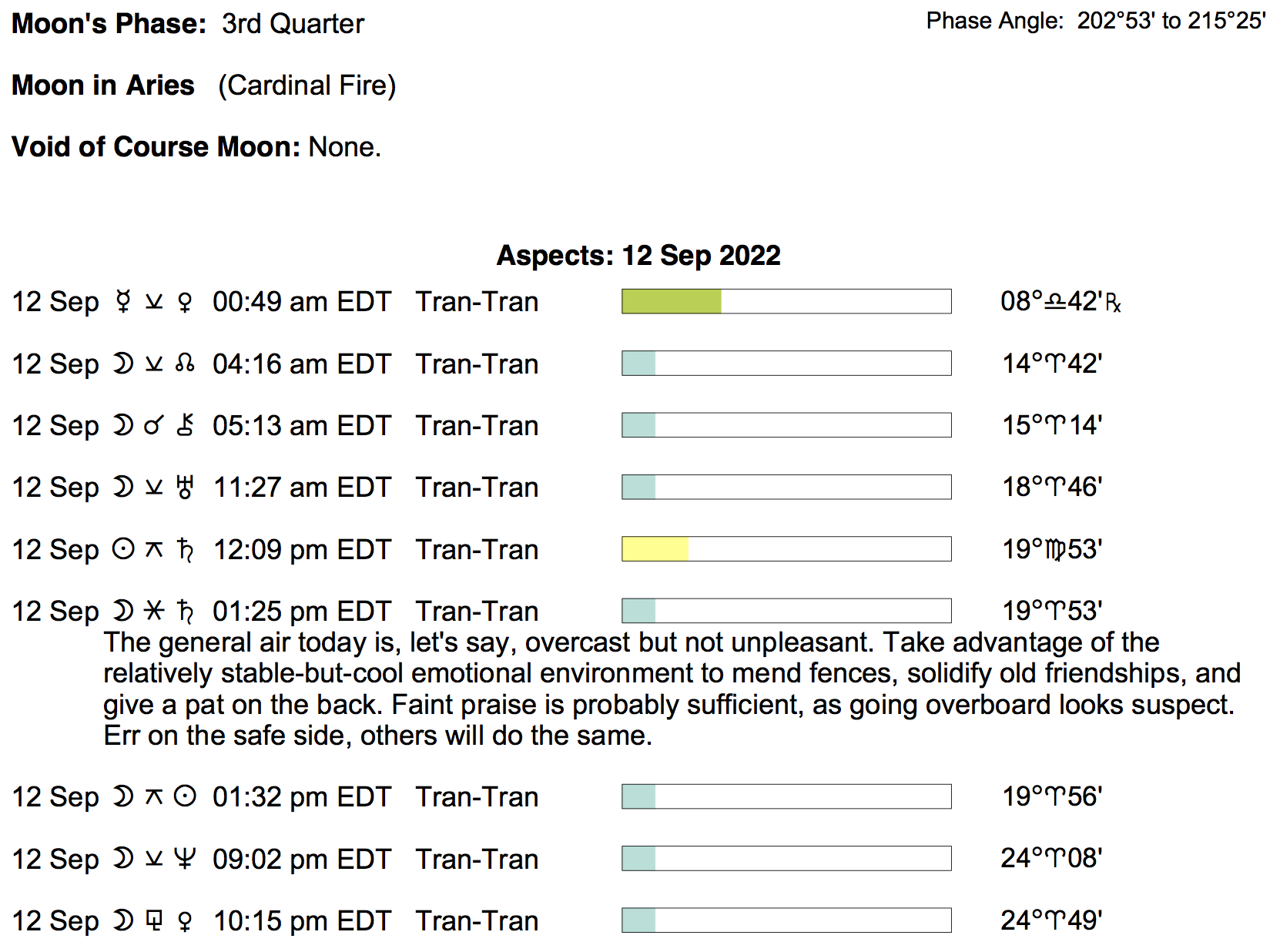
Task: Click the green strength bar for 00:49 am
Action: click(x=672, y=301)
